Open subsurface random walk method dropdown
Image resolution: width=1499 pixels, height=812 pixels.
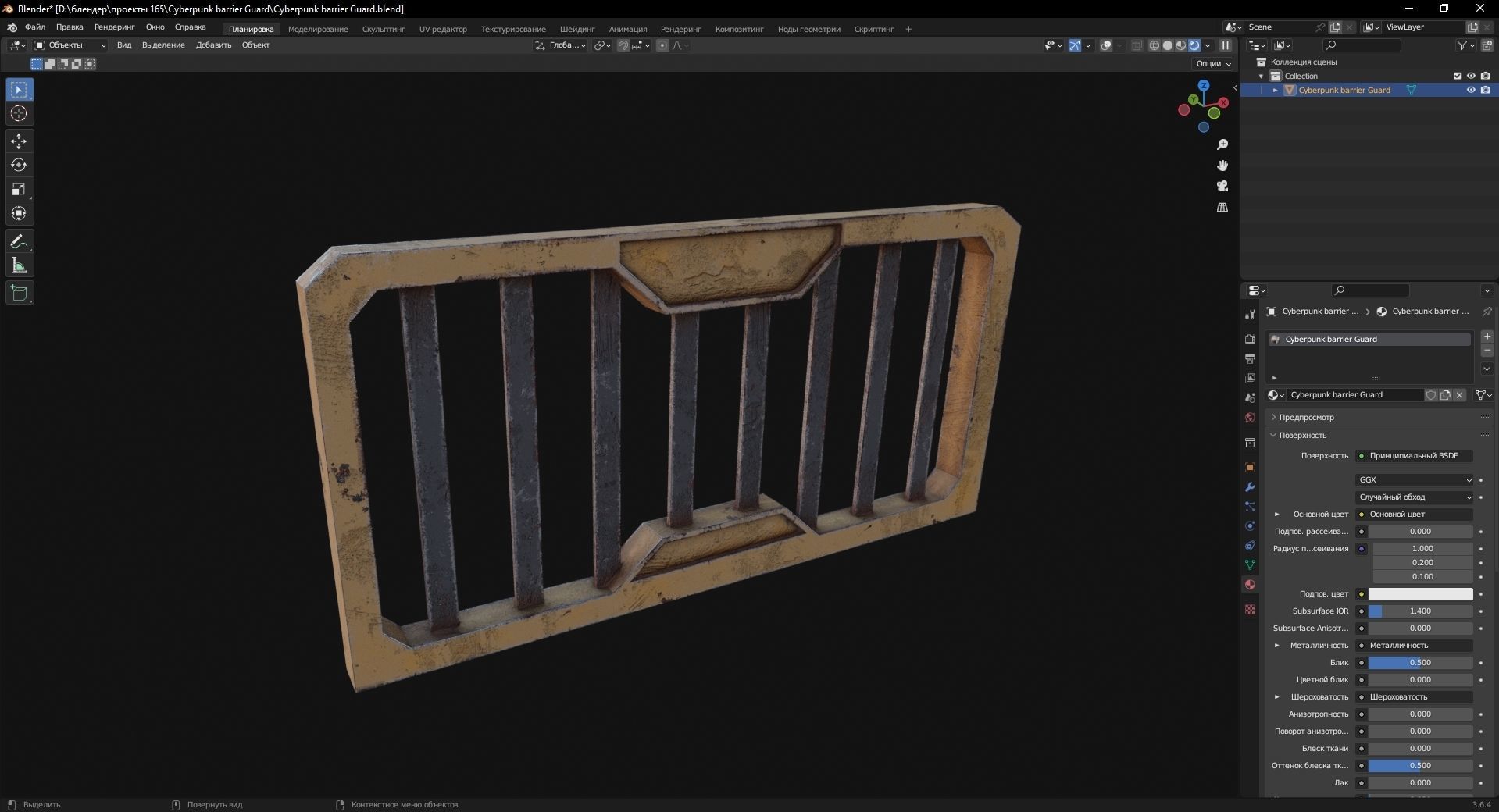point(1415,497)
